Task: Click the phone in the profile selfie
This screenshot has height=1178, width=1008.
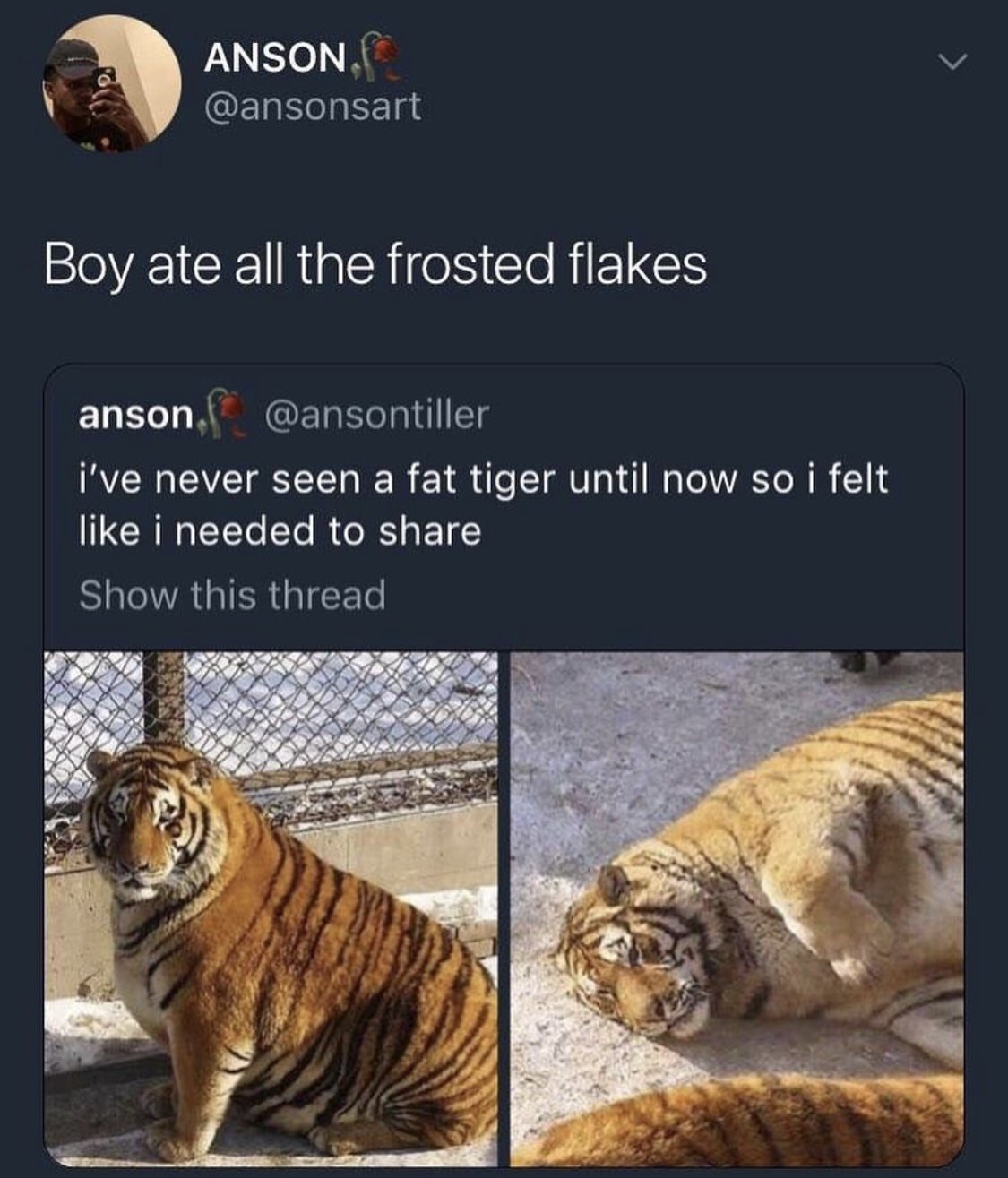Action: [x=105, y=77]
